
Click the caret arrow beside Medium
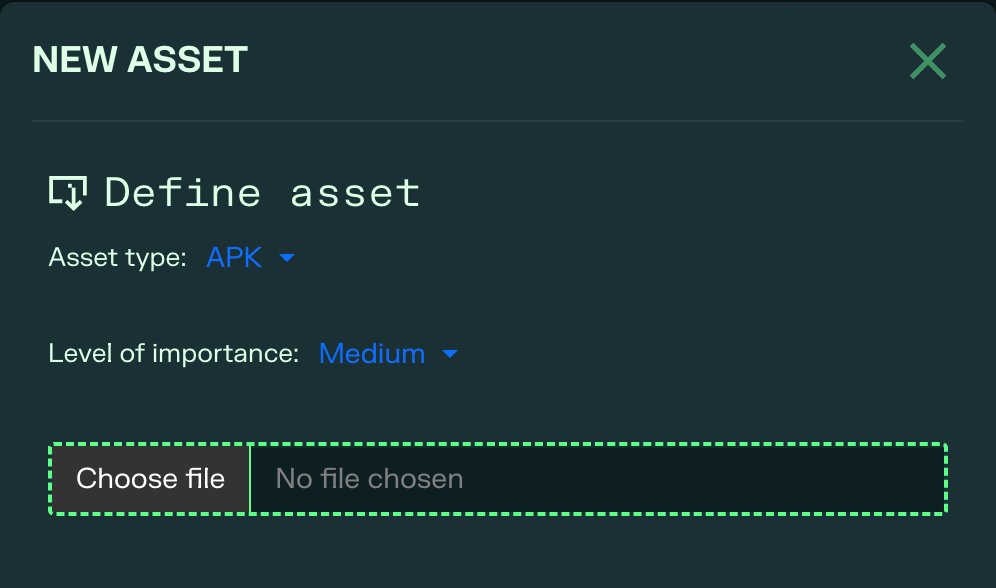tap(450, 354)
